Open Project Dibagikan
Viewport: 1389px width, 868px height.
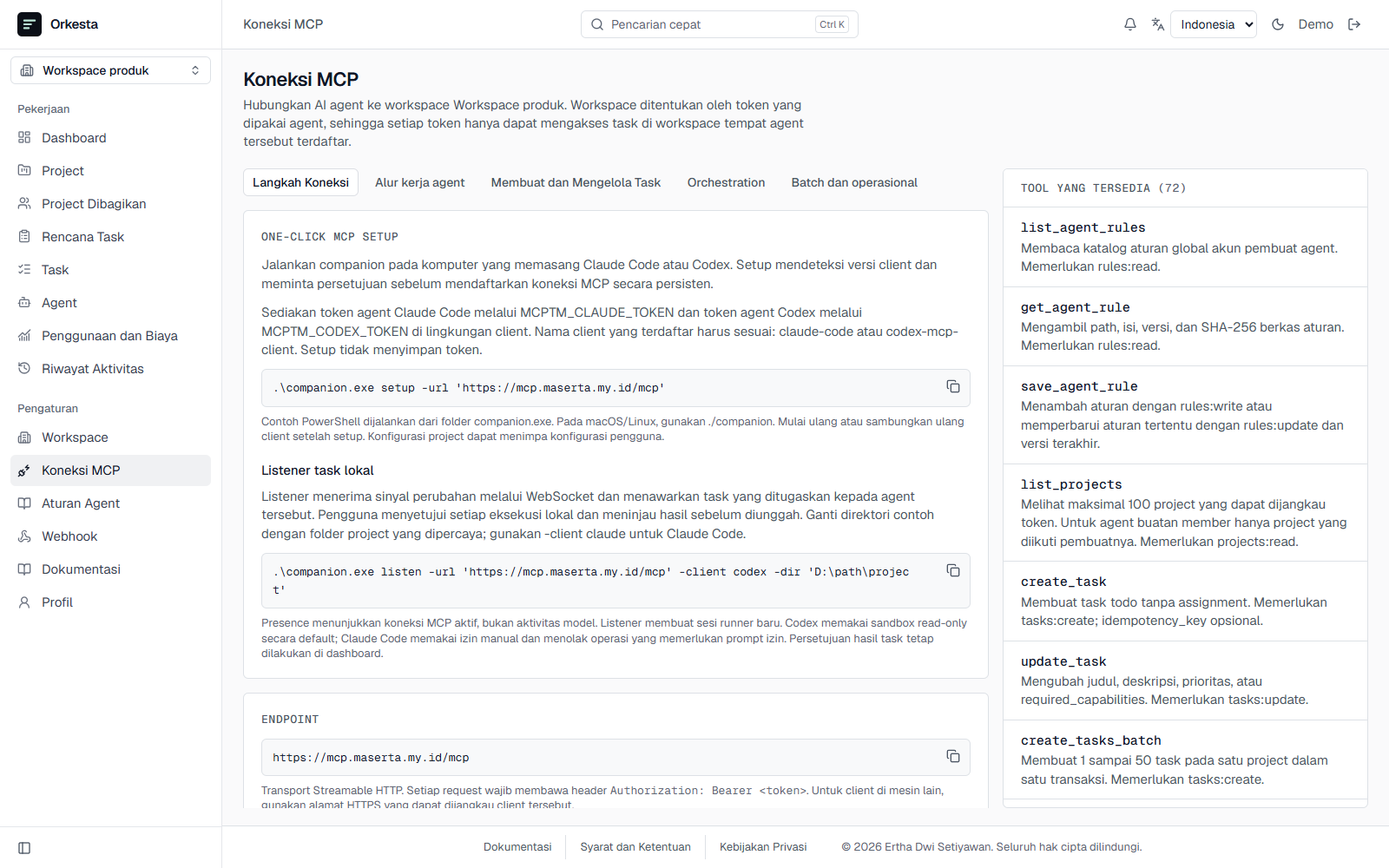coord(110,204)
